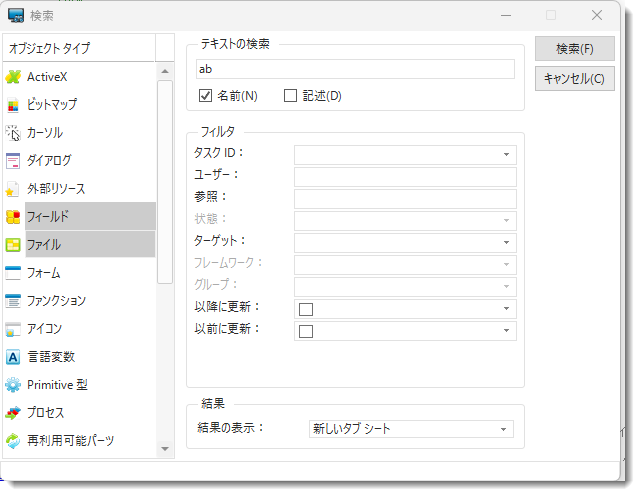Select the ダイアログ icon
640x496 pixels.
pos(13,160)
